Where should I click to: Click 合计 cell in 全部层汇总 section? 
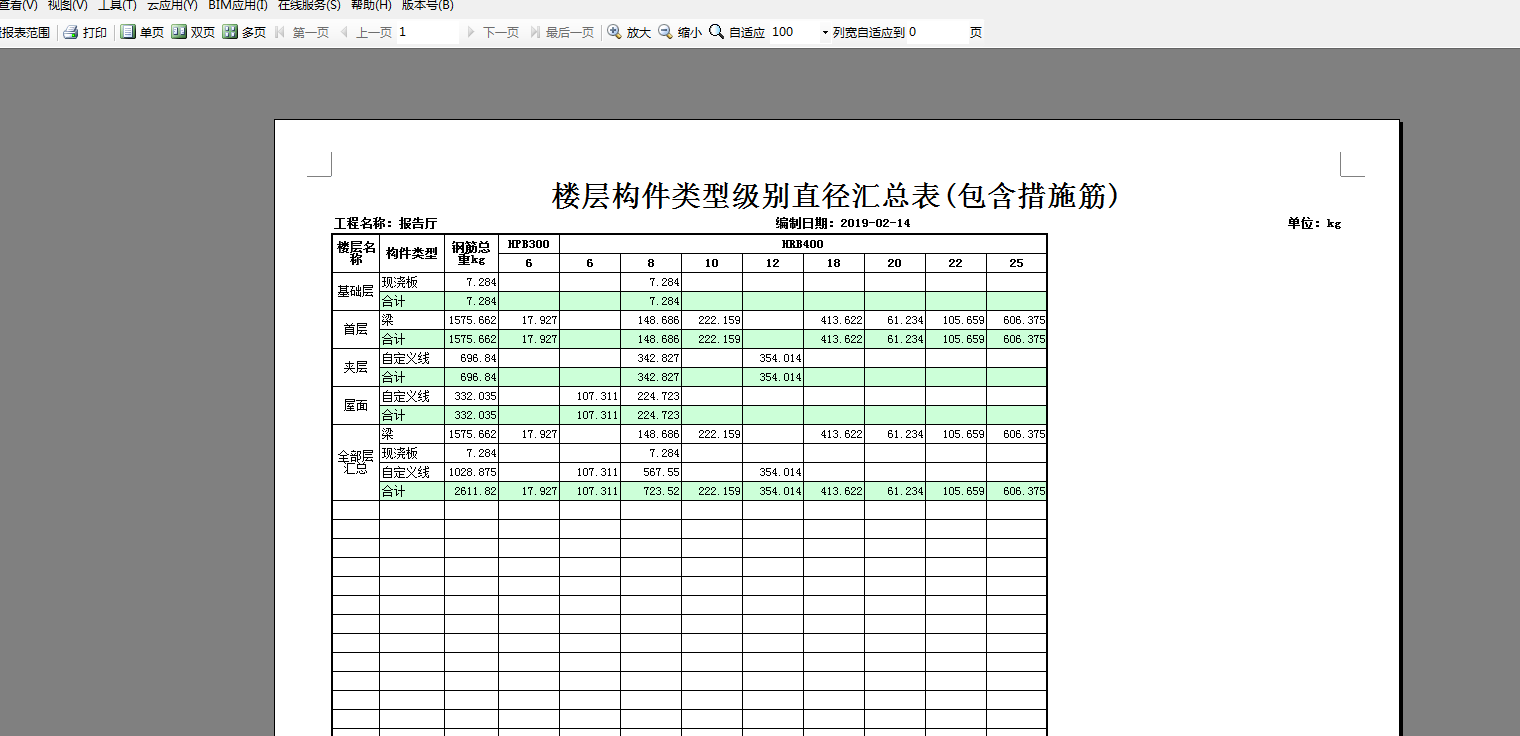click(x=412, y=492)
